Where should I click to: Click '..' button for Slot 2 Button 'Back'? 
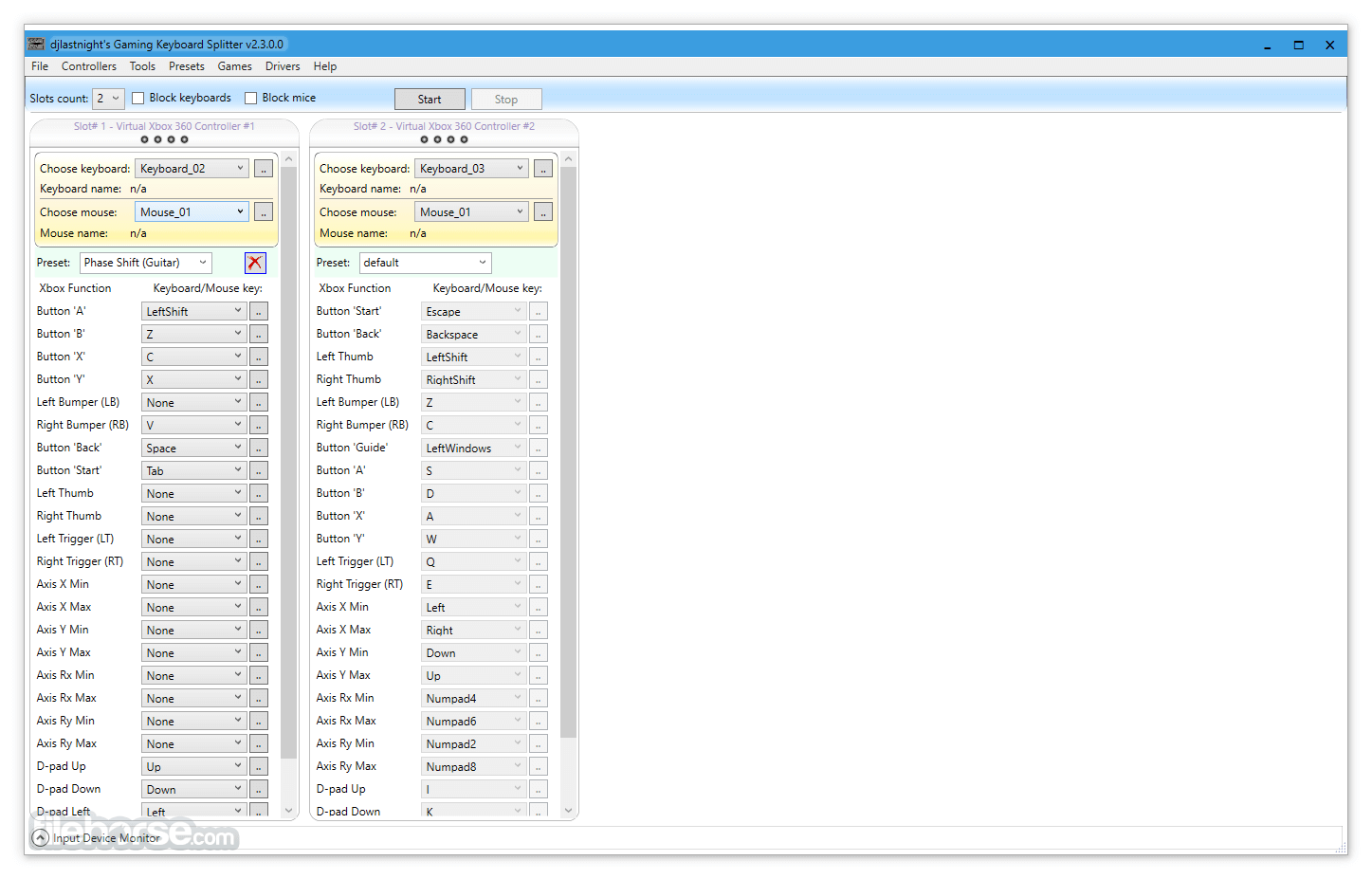click(x=539, y=334)
